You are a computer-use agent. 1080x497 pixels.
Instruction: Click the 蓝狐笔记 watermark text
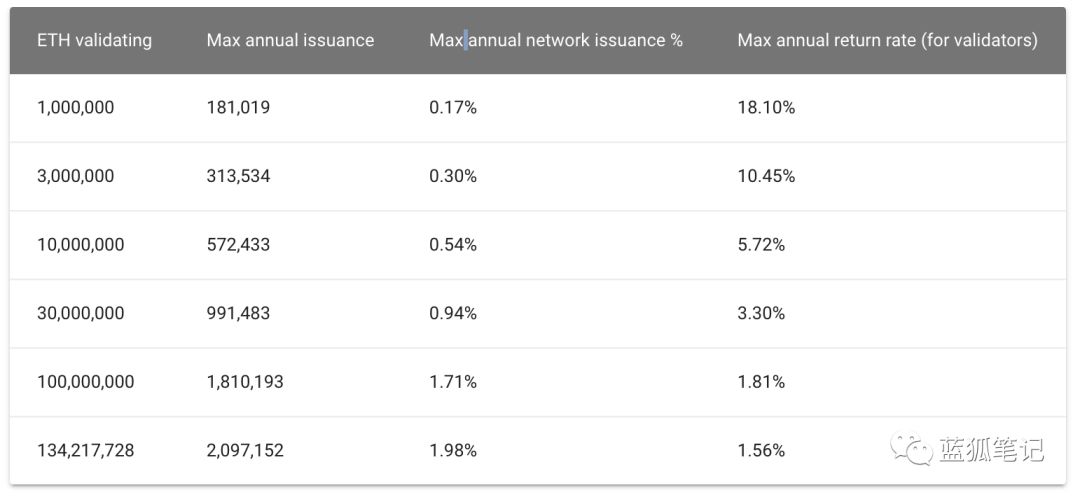pos(990,450)
